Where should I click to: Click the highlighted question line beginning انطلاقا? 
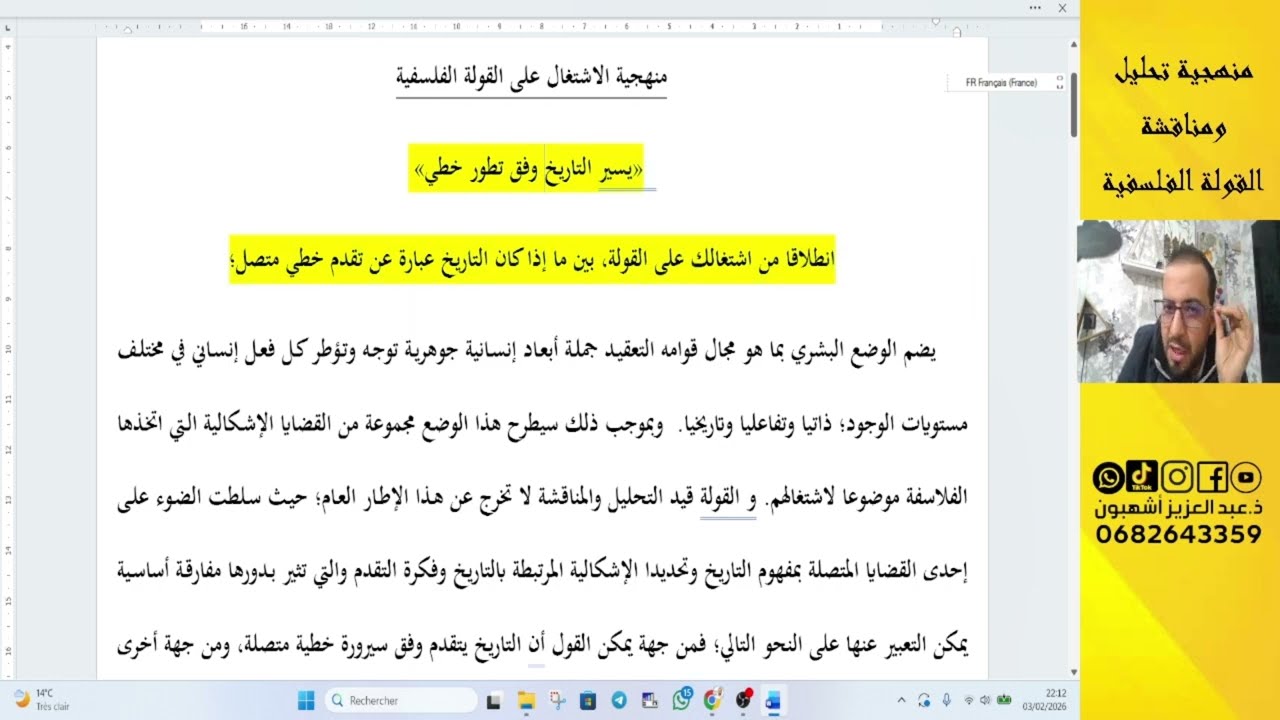pyautogui.click(x=532, y=260)
